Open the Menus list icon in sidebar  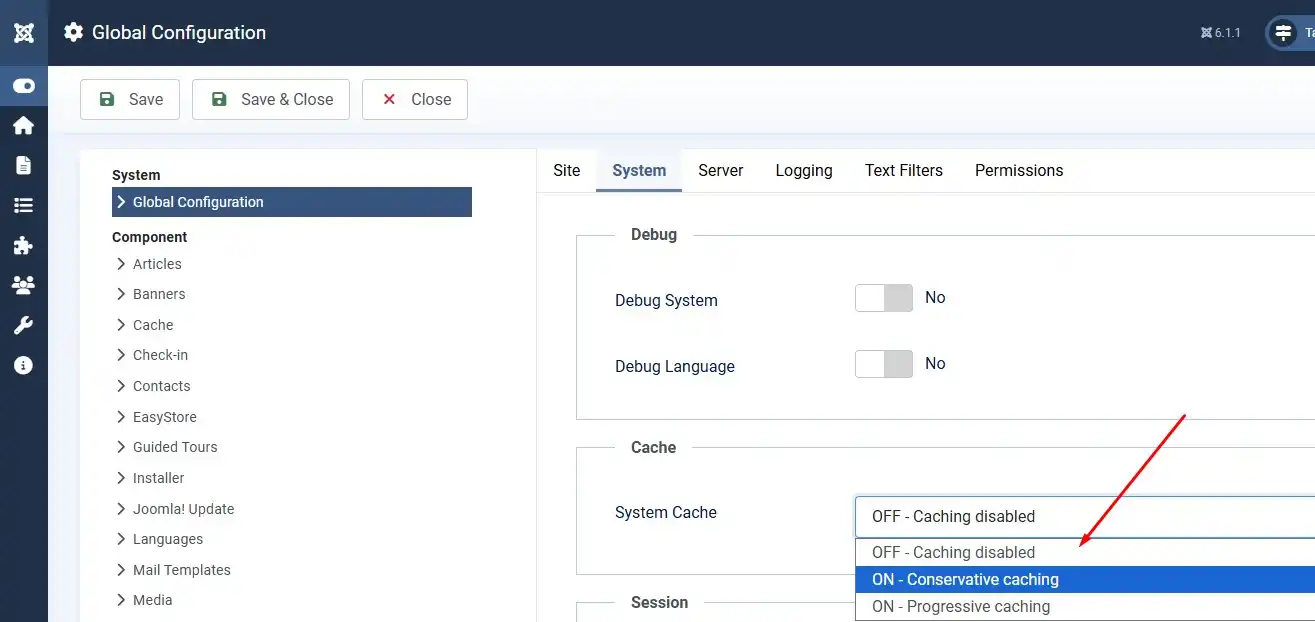point(24,205)
